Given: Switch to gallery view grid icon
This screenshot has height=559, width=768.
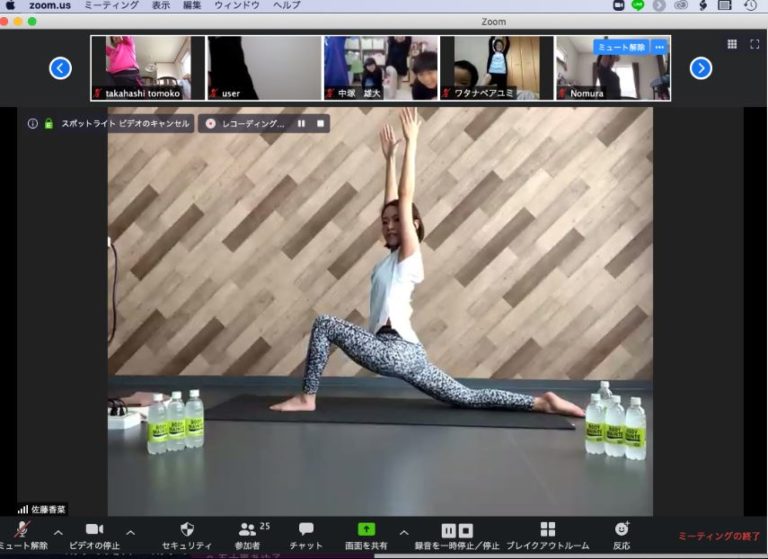Looking at the screenshot, I should coord(732,44).
